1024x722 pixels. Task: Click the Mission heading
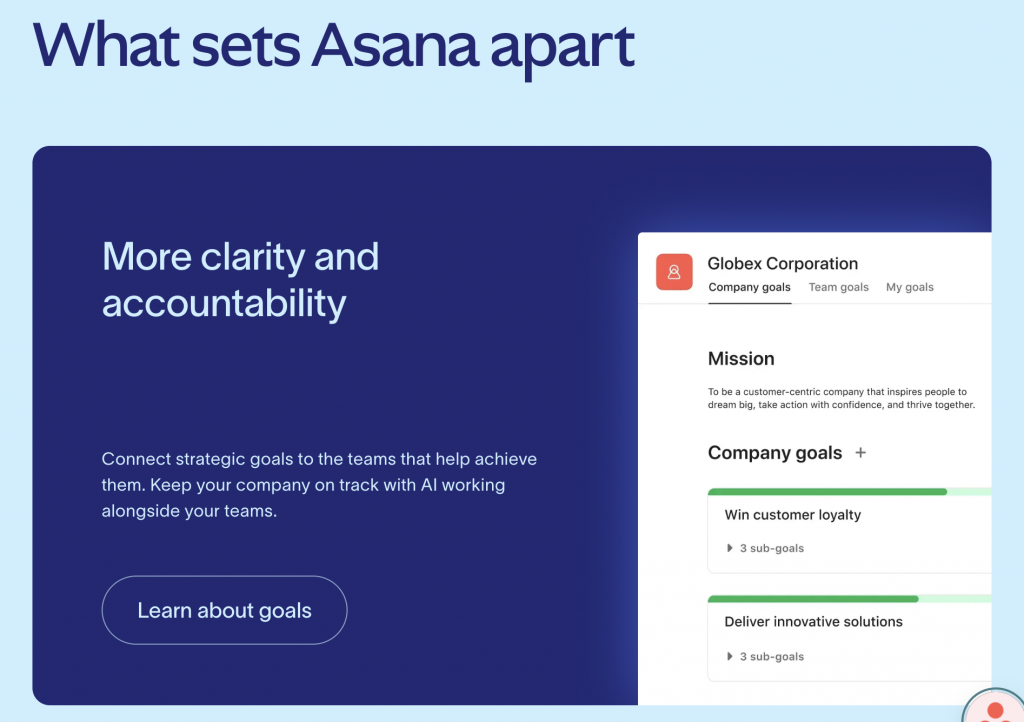point(741,358)
